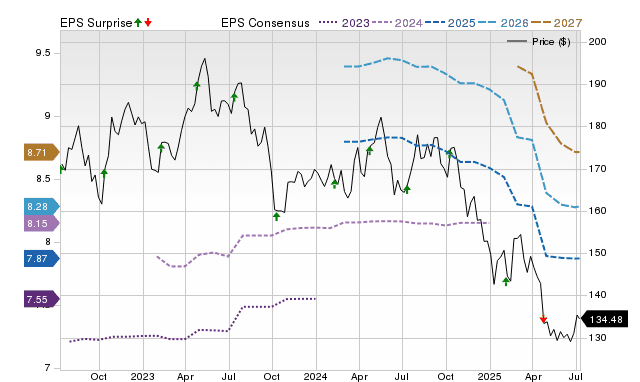Select green surprise arrow just after October 2022

pos(104,173)
